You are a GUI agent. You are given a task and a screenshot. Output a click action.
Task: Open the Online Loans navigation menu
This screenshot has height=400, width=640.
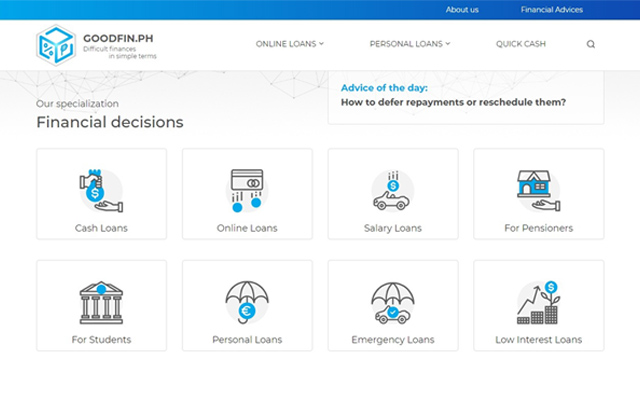point(290,44)
